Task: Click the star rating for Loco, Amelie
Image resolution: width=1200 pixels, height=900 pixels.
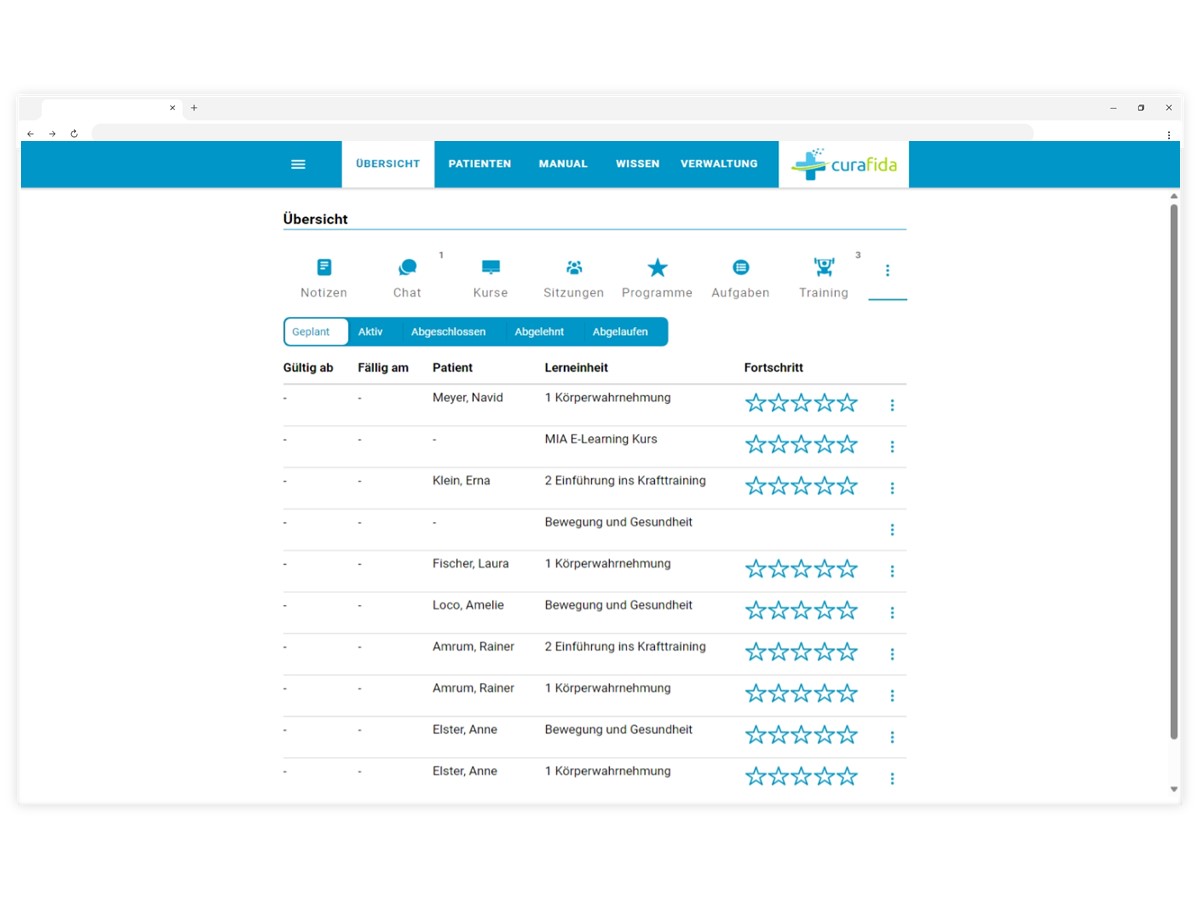Action: click(x=801, y=610)
